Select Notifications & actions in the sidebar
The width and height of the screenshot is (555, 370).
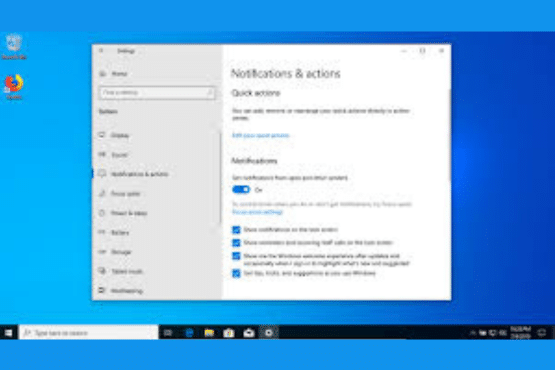point(139,174)
